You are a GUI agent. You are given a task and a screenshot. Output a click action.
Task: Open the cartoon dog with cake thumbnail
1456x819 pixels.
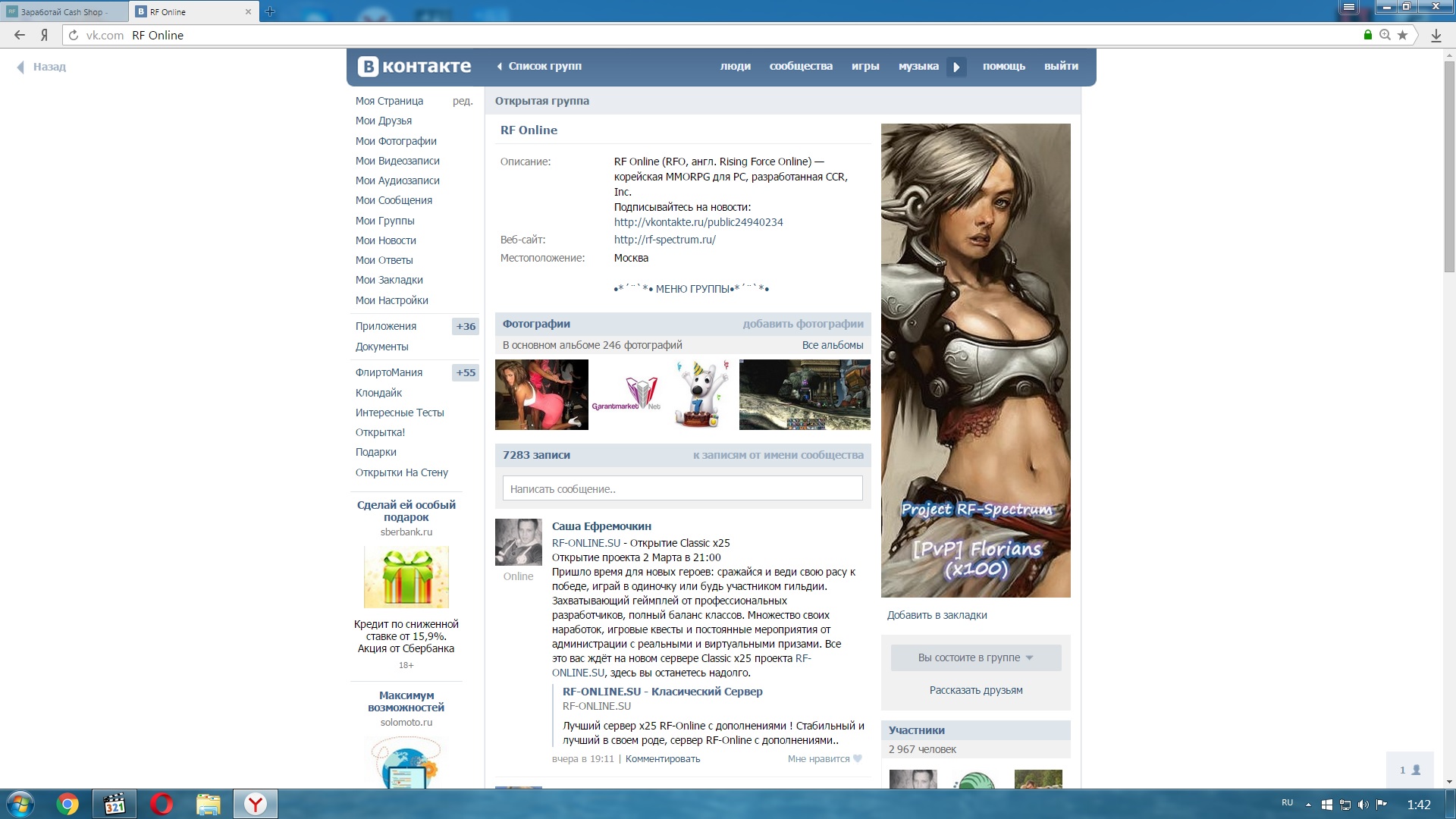click(701, 394)
